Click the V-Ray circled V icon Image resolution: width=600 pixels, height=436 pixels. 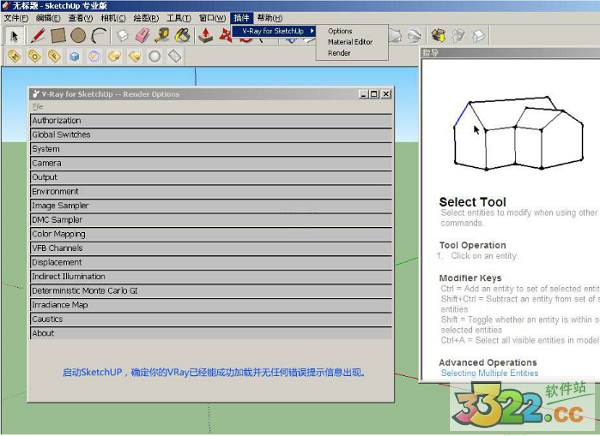tap(94, 56)
